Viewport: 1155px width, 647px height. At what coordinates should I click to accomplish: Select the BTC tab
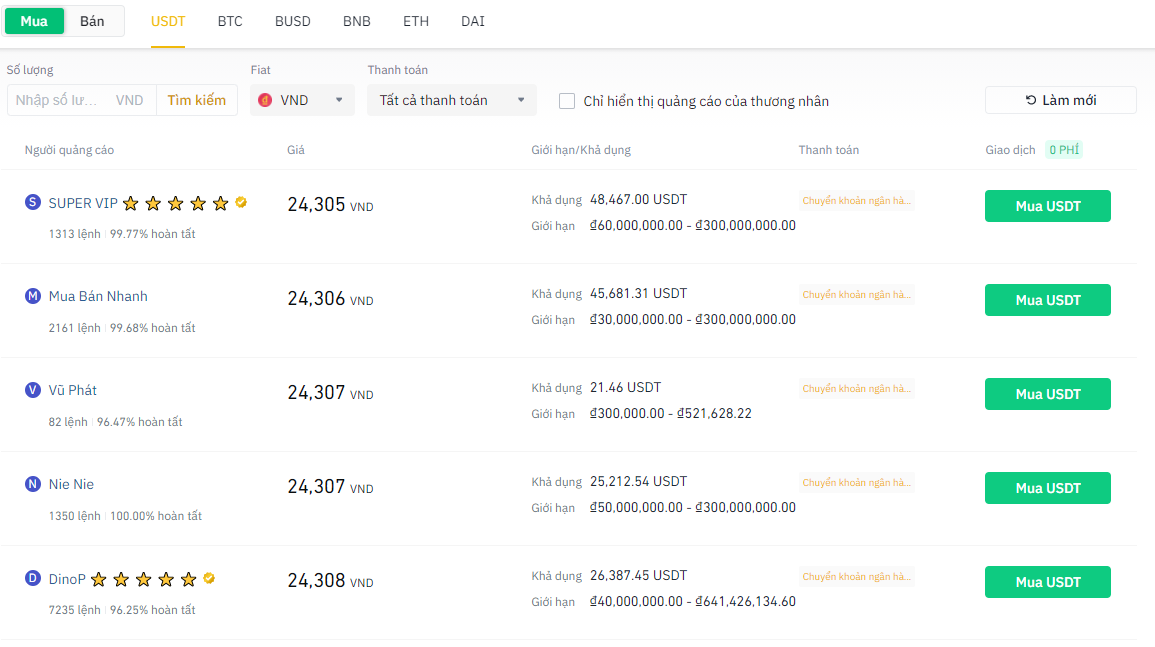230,21
